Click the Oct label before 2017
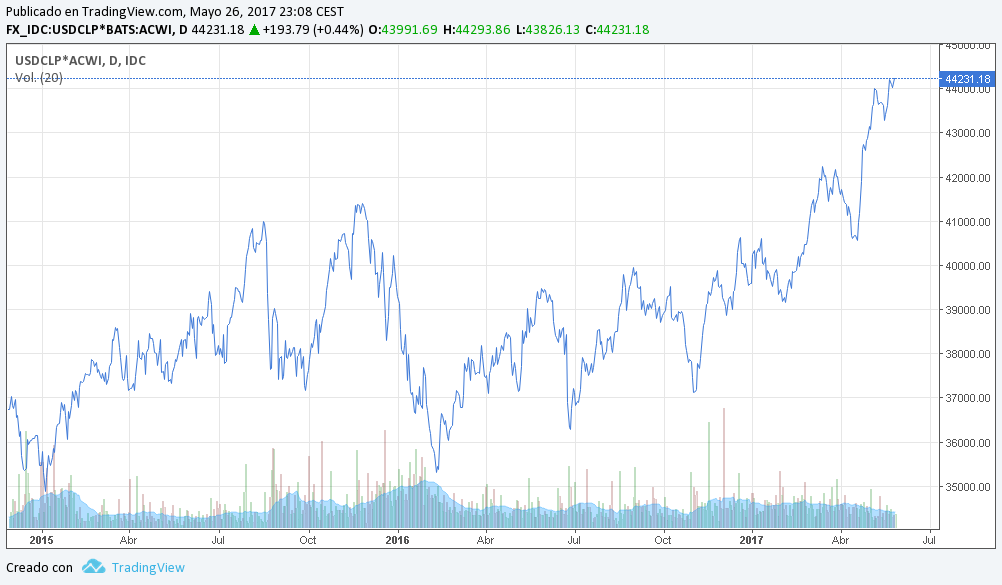Viewport: 1002px width, 585px height. tap(663, 540)
